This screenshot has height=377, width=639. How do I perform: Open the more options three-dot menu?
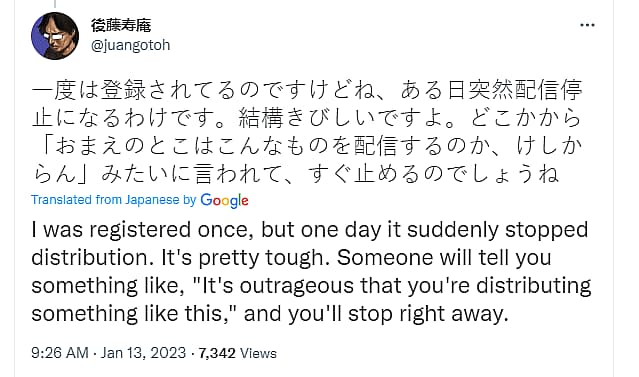pyautogui.click(x=587, y=25)
